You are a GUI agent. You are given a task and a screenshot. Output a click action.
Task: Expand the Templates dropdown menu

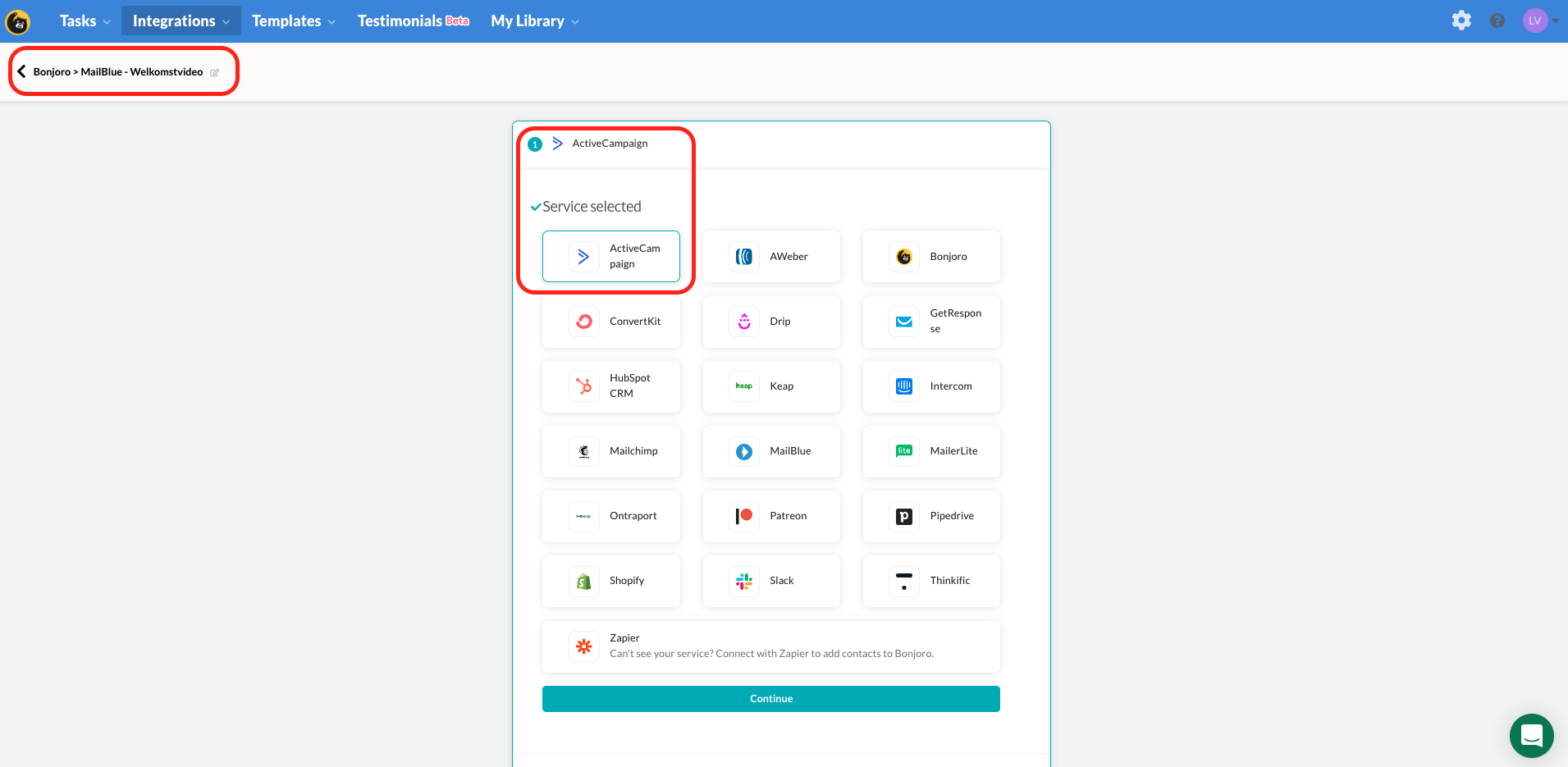click(294, 21)
